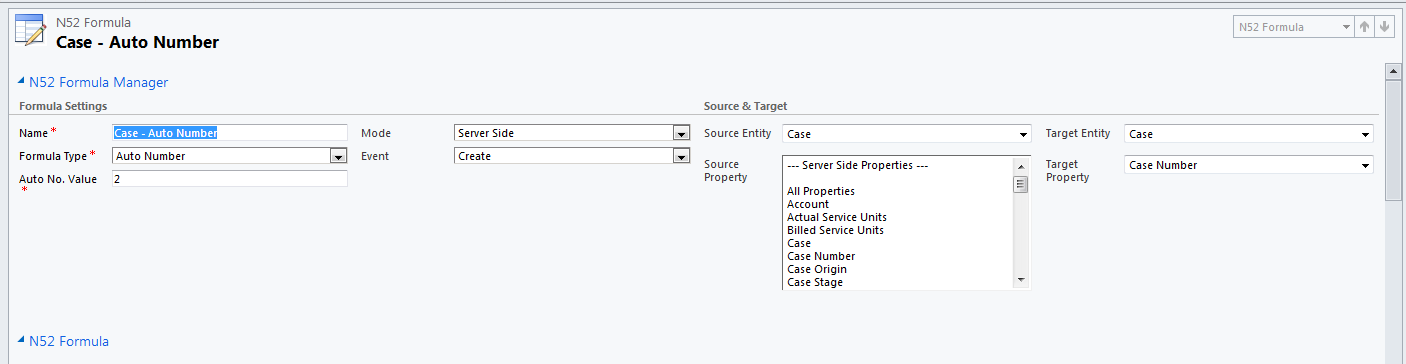Go to next record with down arrow
The height and width of the screenshot is (364, 1406).
pos(1384,27)
